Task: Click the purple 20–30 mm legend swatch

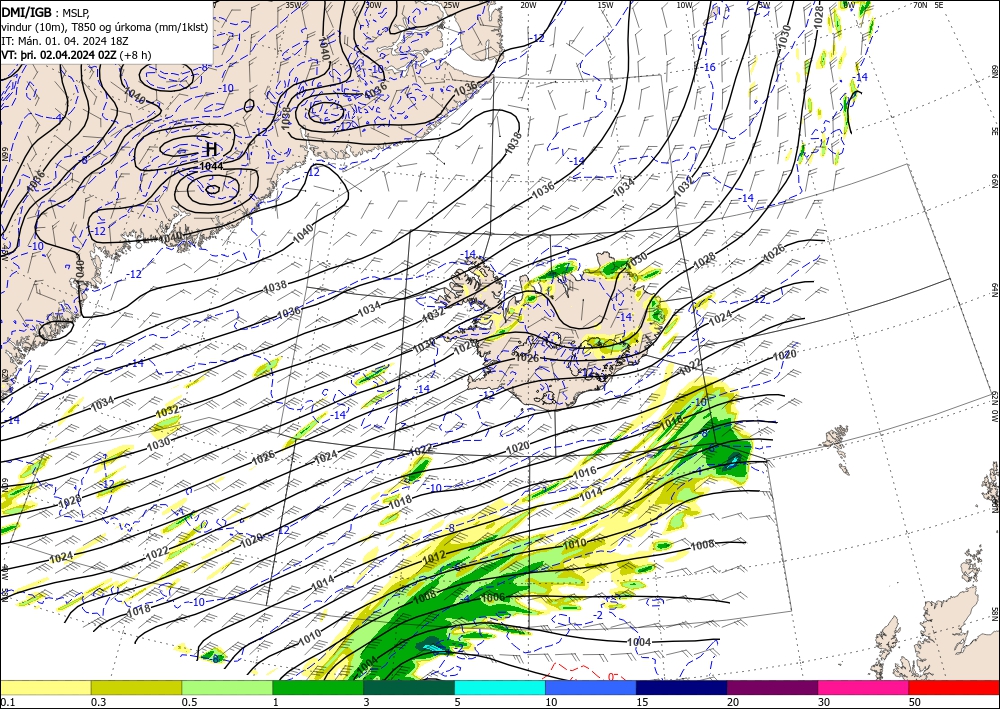Action: coord(772,687)
